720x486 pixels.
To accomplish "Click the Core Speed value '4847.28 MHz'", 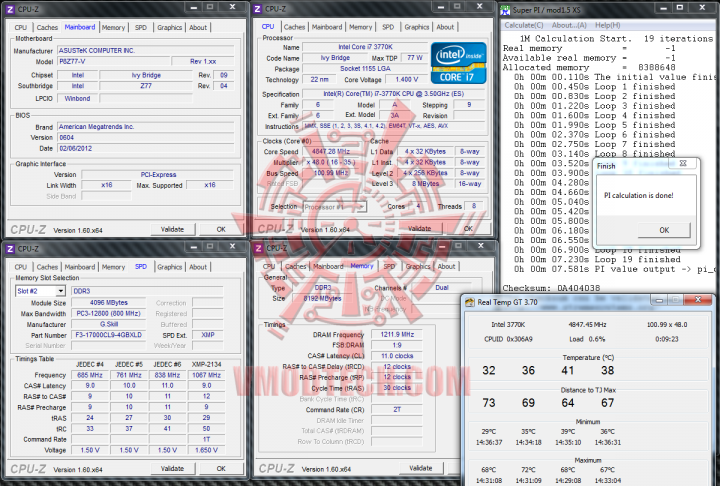I will (331, 151).
